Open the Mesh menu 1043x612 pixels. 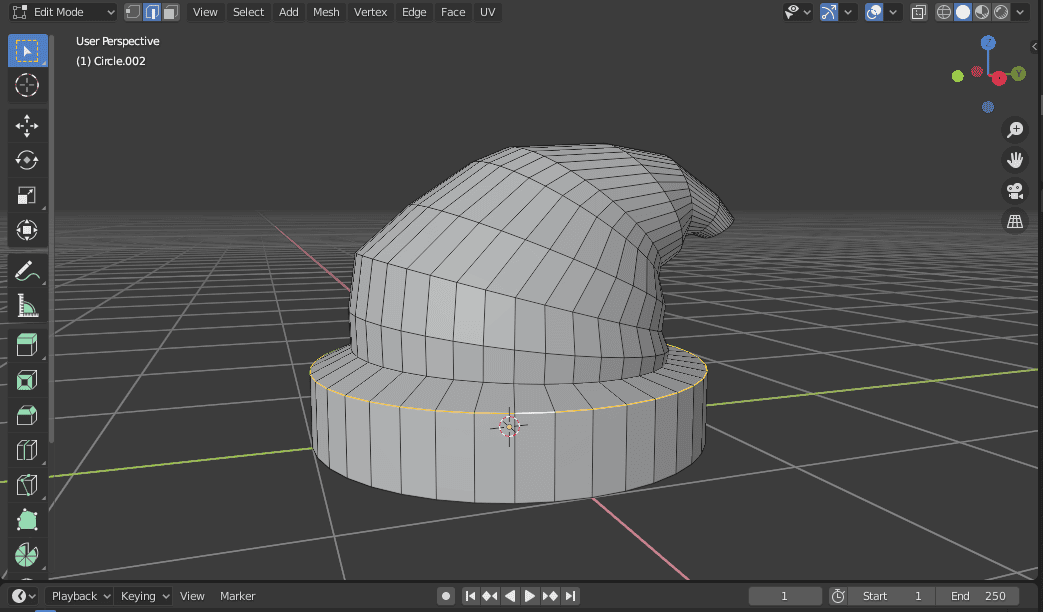coord(324,12)
